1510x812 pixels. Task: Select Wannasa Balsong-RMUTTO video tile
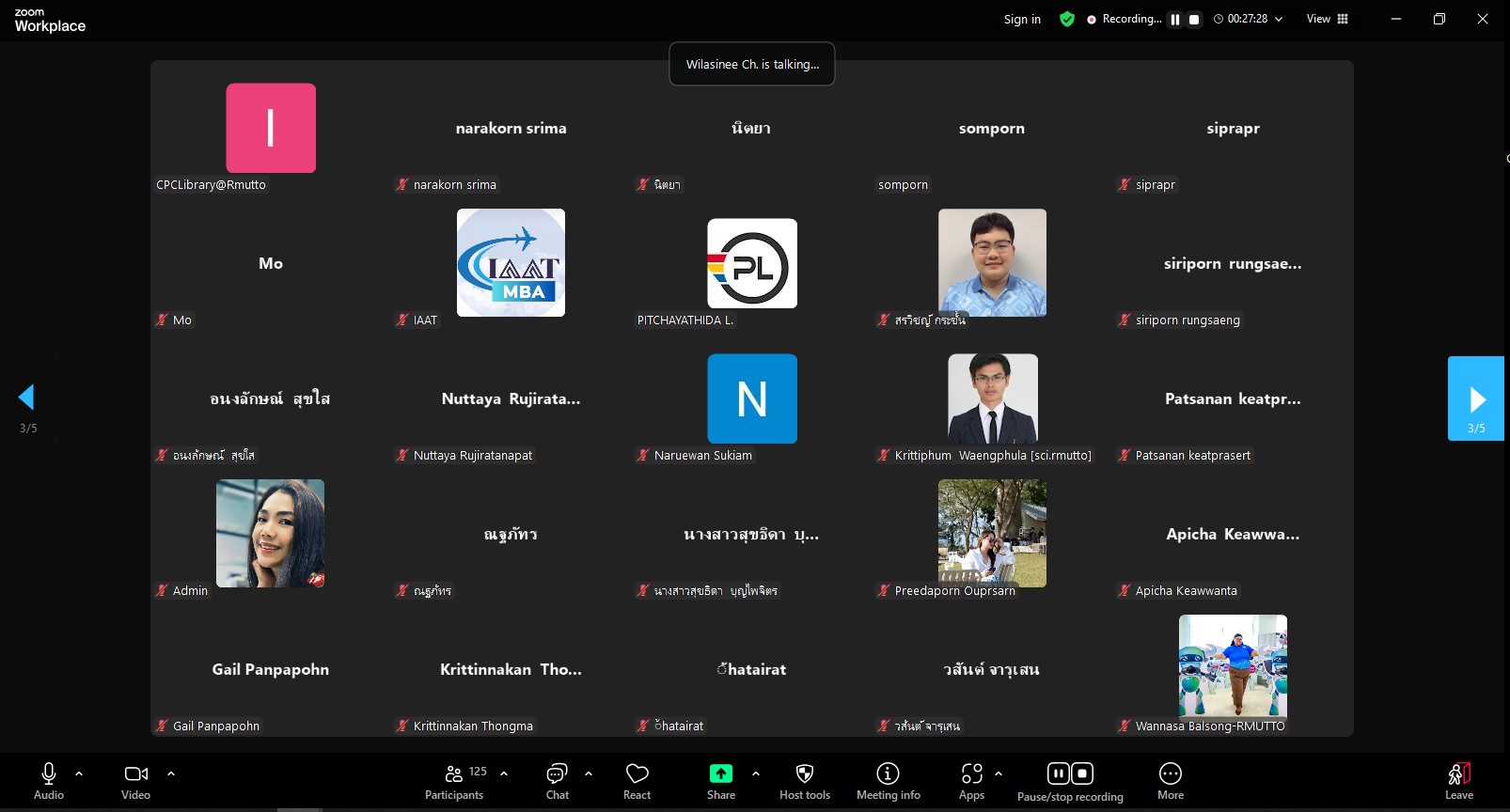pyautogui.click(x=1233, y=669)
